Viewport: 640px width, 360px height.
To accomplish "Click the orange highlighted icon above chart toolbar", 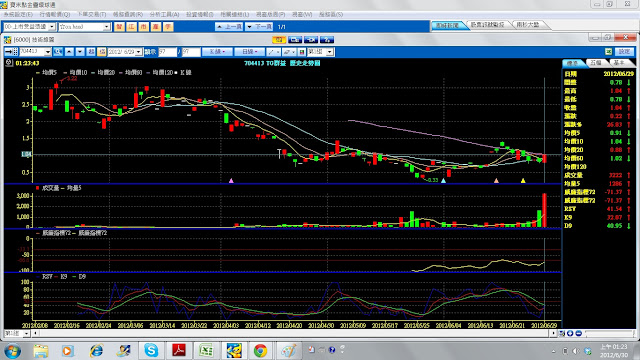I will 279,40.
